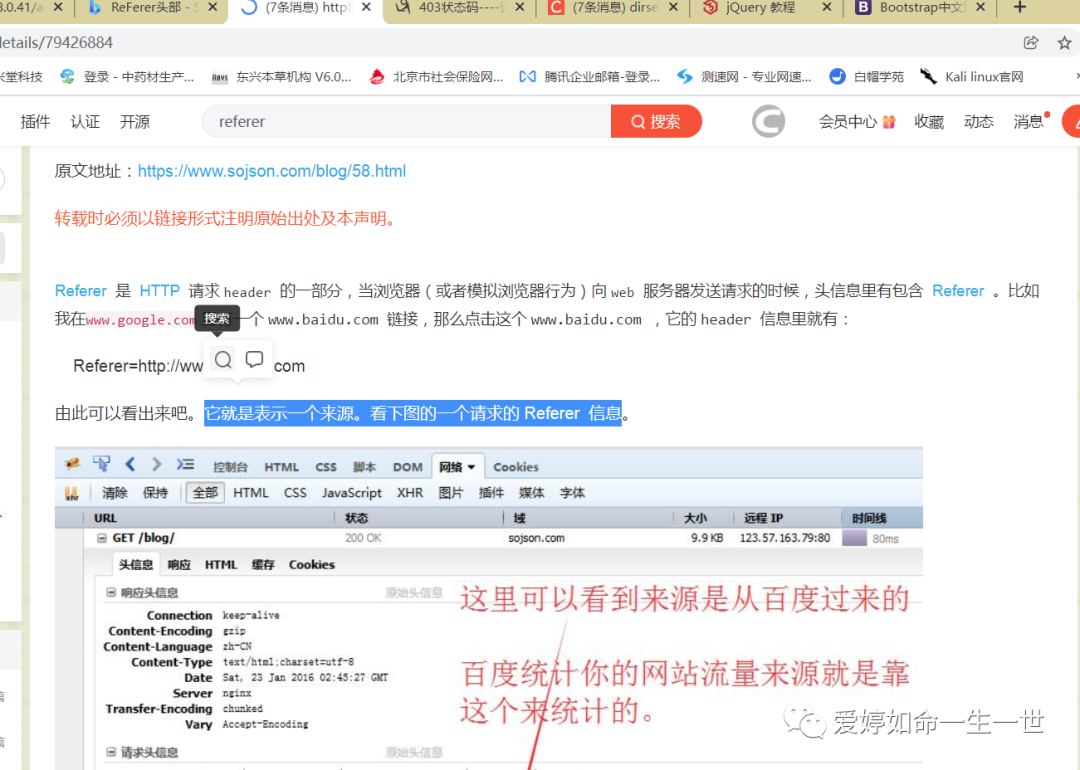Image resolution: width=1080 pixels, height=770 pixels.
Task: Click the share icon in address bar
Action: coord(1030,43)
